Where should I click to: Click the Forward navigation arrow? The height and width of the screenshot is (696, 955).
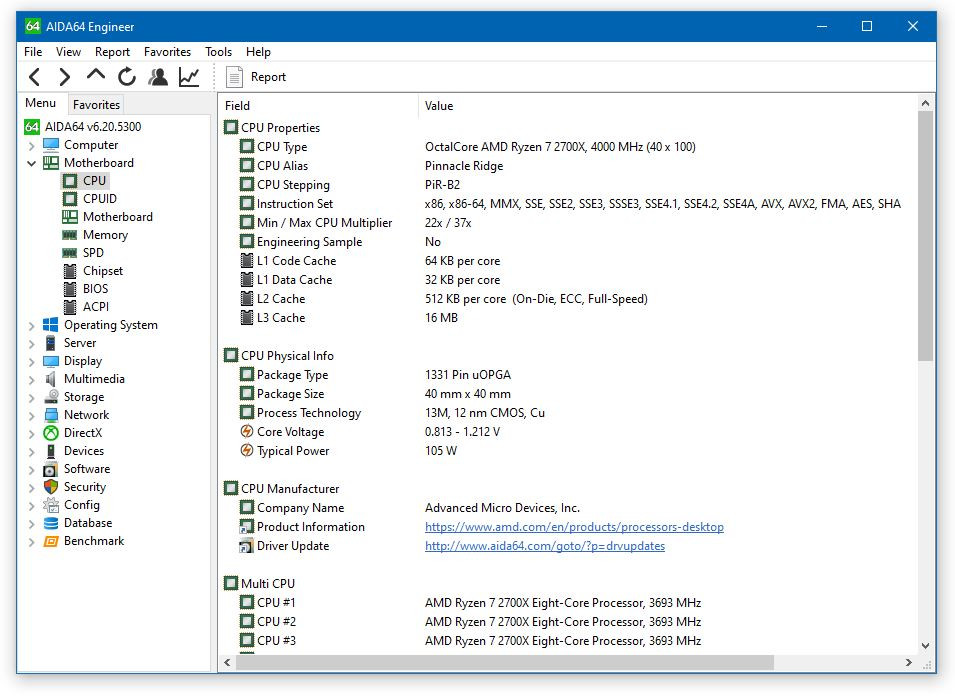65,77
